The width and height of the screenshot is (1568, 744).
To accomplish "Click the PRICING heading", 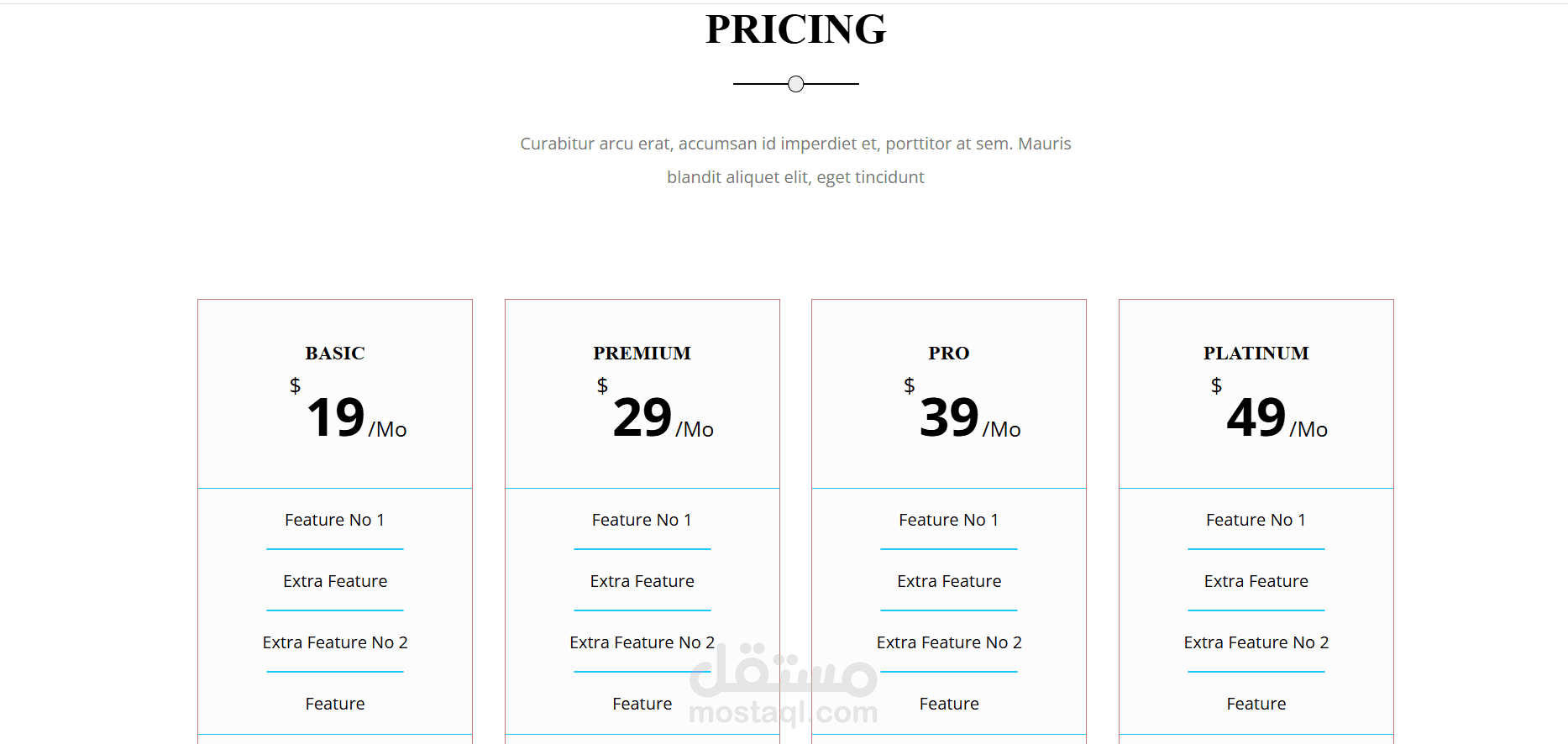I will [795, 29].
